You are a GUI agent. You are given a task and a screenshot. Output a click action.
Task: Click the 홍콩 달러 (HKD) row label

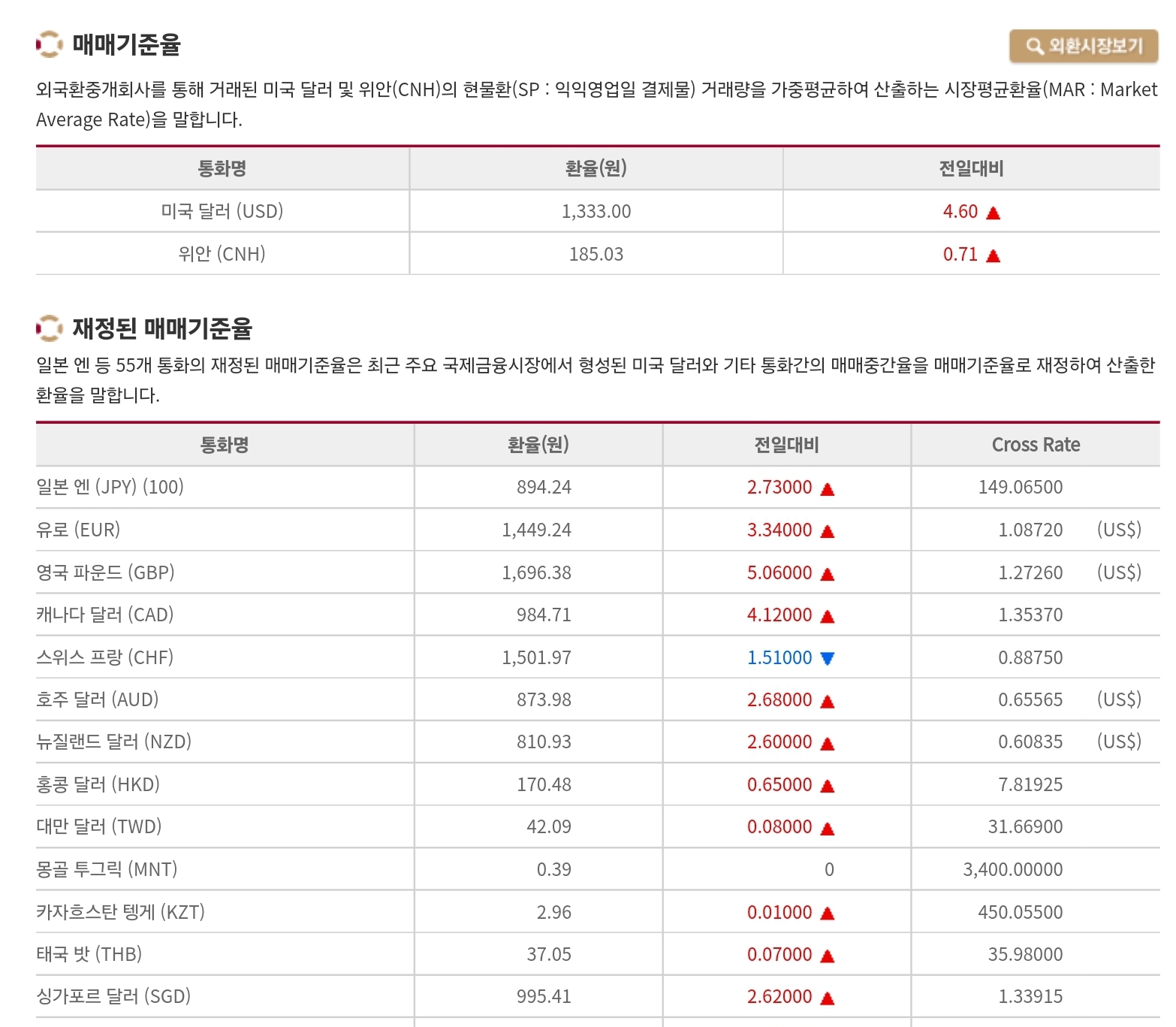[x=98, y=784]
